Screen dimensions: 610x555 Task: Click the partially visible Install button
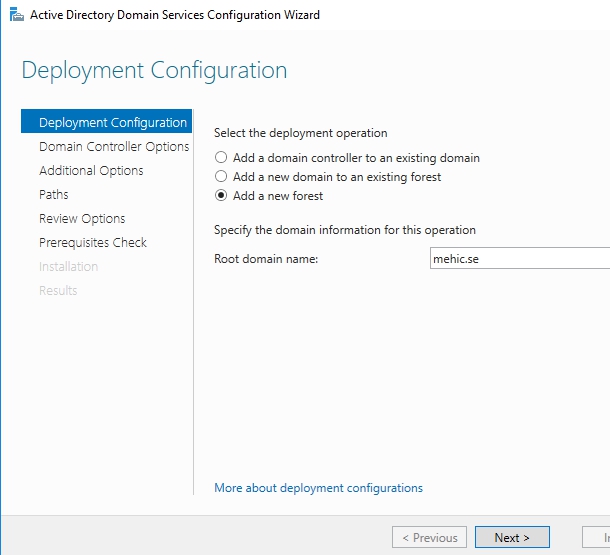(x=597, y=538)
